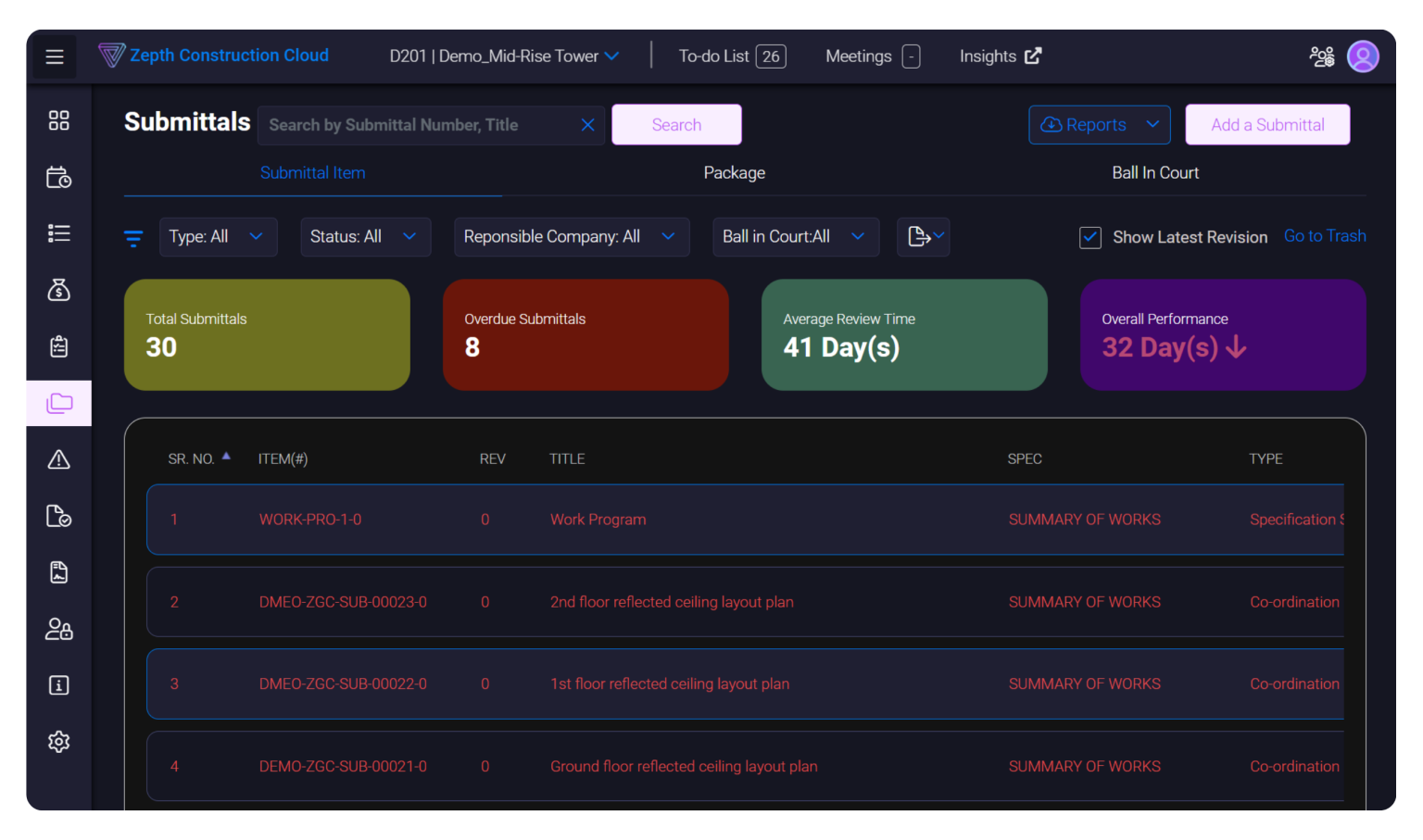Open the dashboard grid icon in sidebar
The image size is (1423, 840).
[59, 120]
